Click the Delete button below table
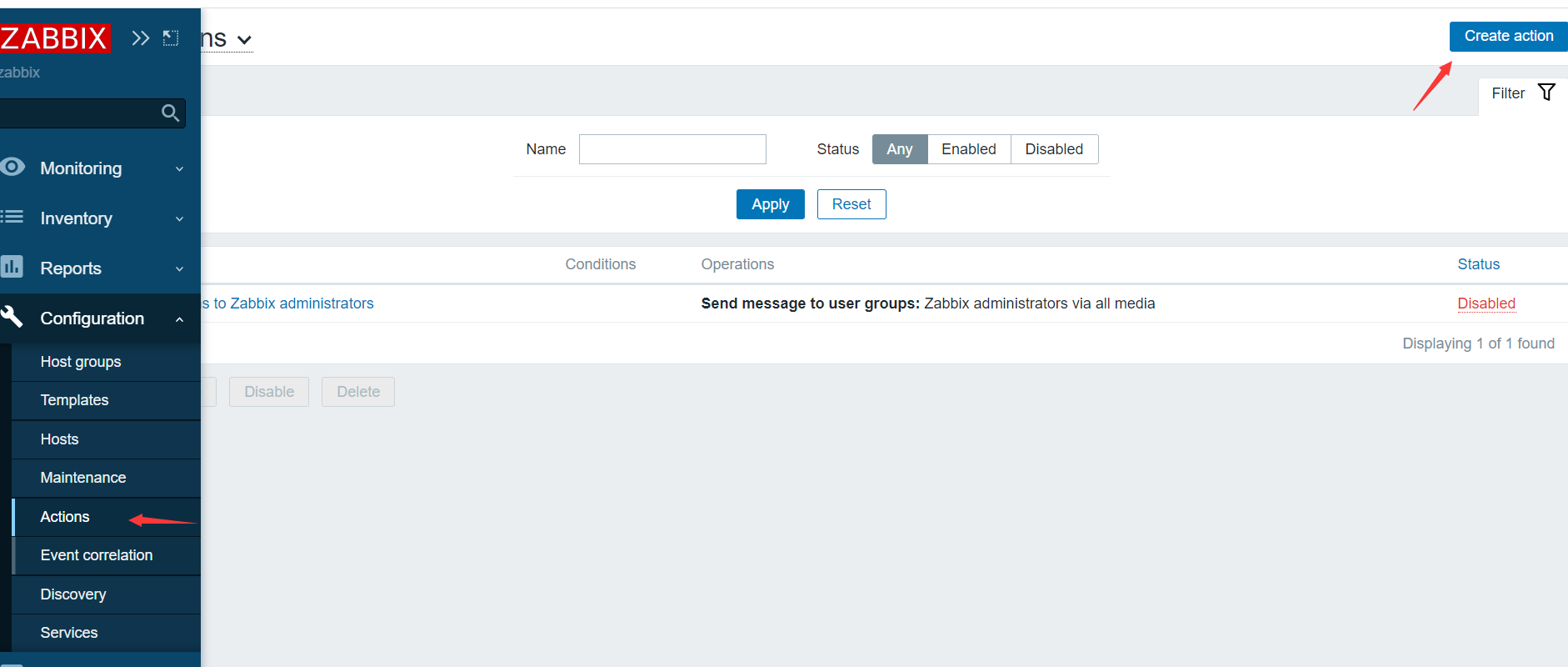The width and height of the screenshot is (1568, 667). pos(358,392)
